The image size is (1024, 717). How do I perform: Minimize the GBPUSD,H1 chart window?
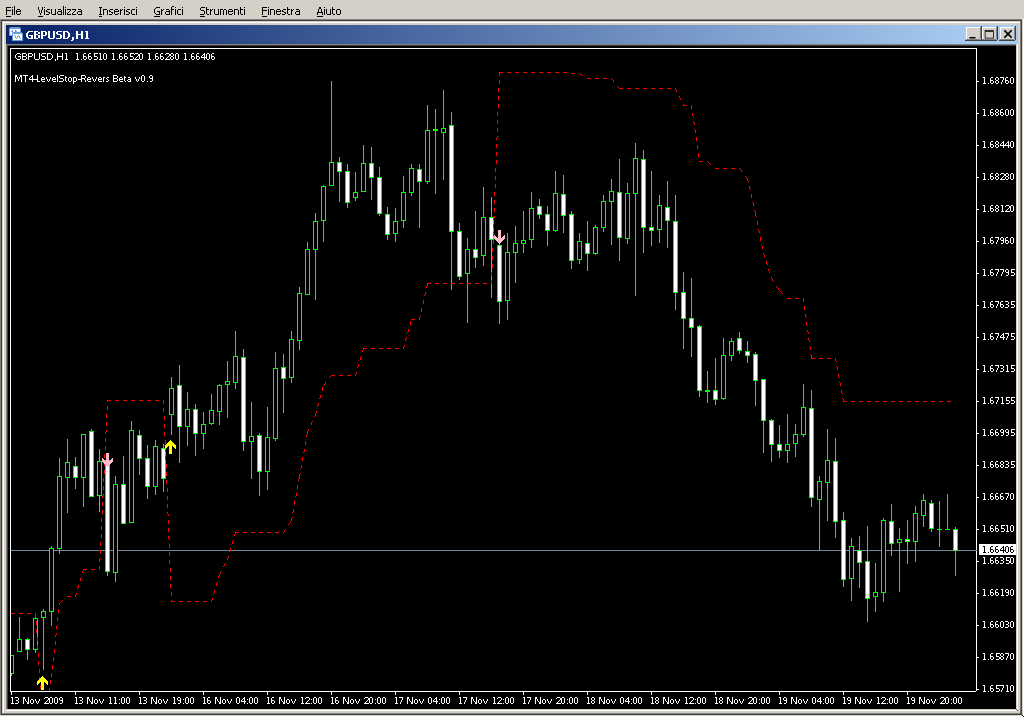pos(973,34)
